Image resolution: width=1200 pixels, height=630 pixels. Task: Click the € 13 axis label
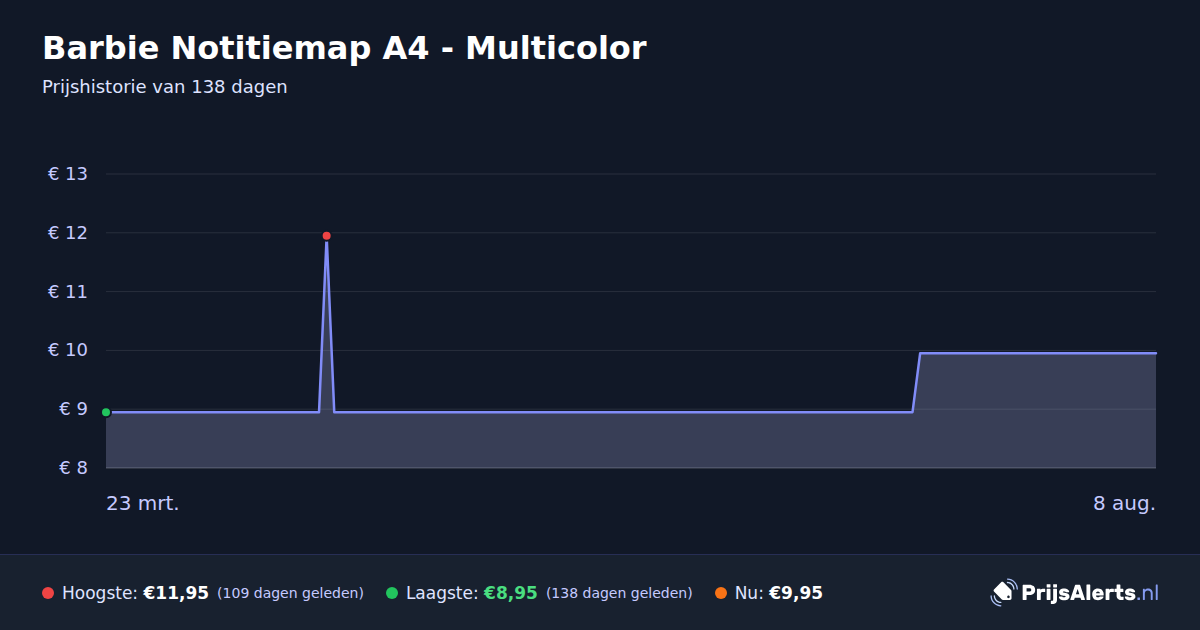68,174
